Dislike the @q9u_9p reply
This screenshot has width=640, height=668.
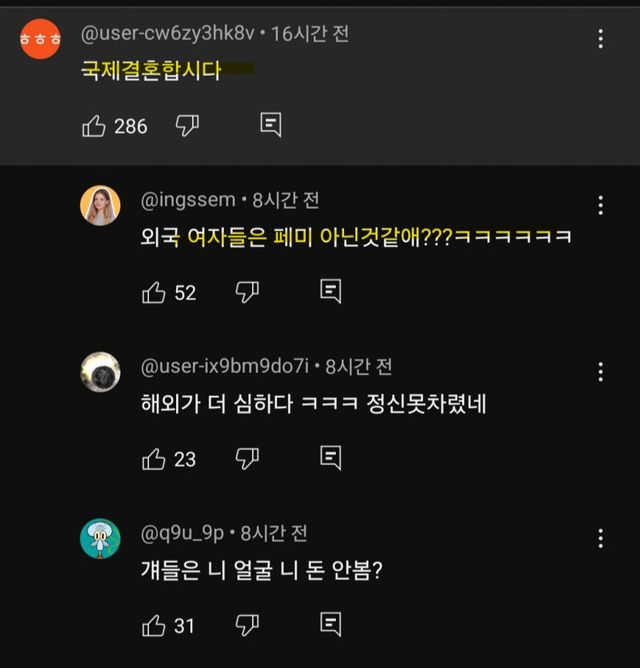tap(247, 626)
